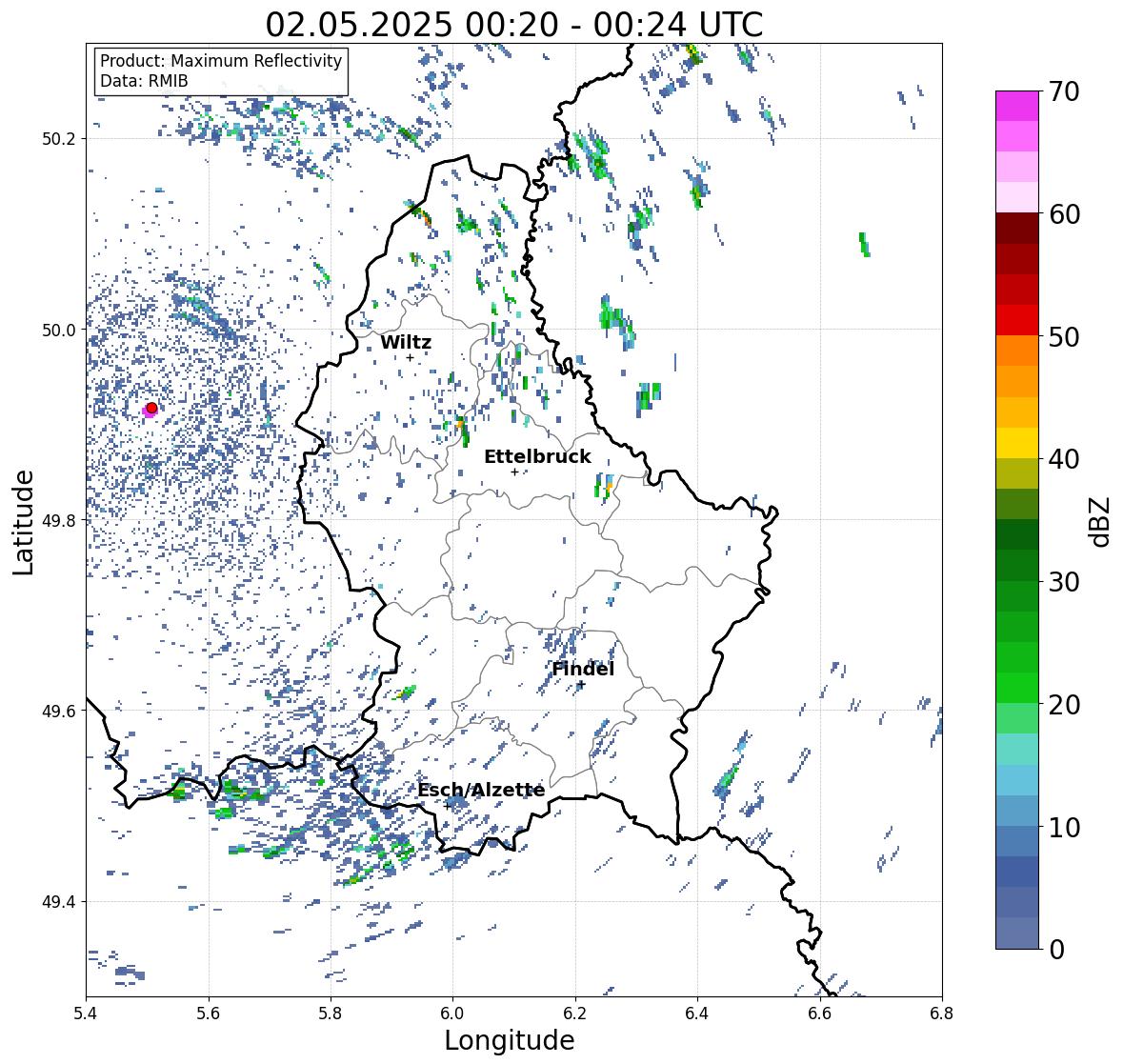Pick the dark maroon colorbar segment below 60

tap(1017, 229)
